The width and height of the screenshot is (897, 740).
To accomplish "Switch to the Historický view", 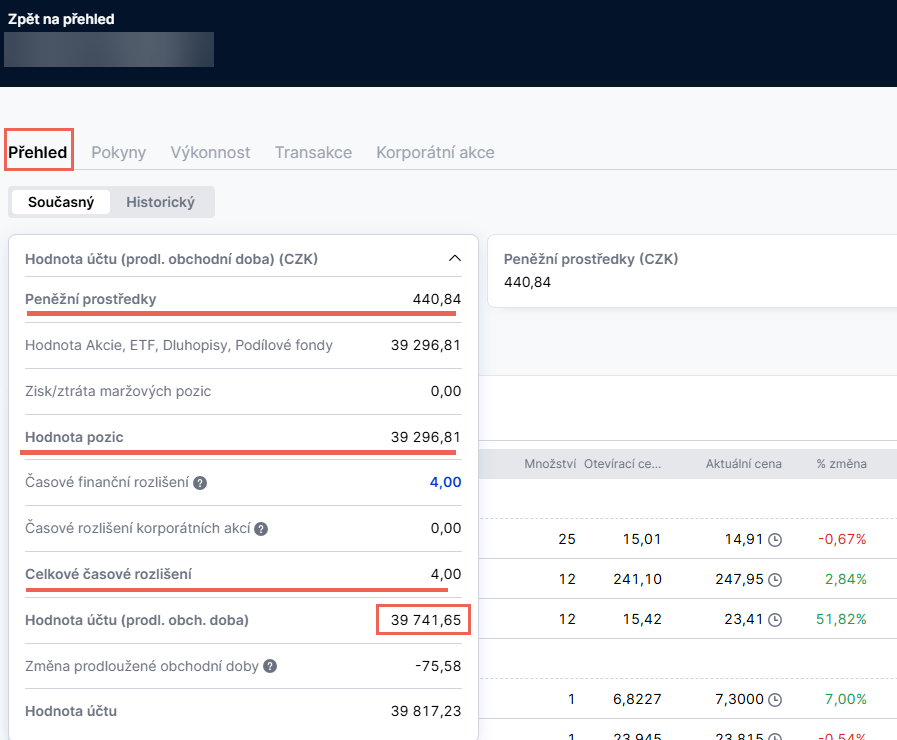I will point(160,202).
